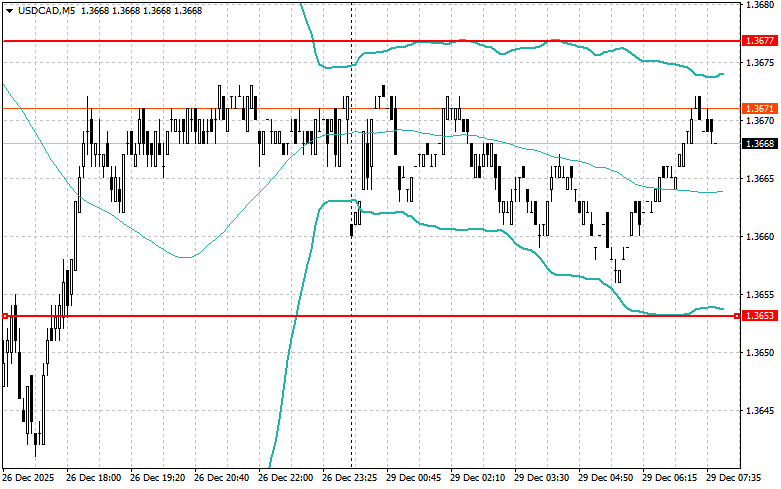Click the 26 Dec 22:00 time label
Image resolution: width=781 pixels, height=489 pixels.
tap(285, 478)
